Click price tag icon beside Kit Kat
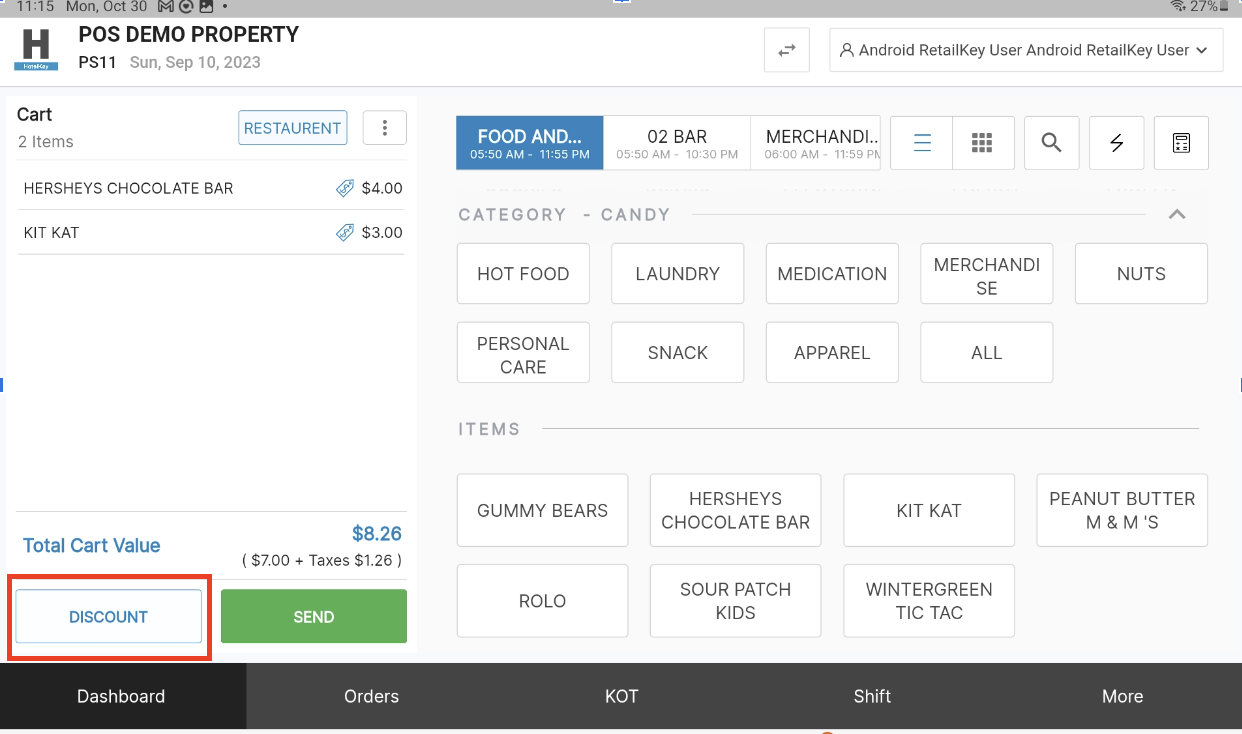Screen dimensions: 1242x734 [345, 233]
